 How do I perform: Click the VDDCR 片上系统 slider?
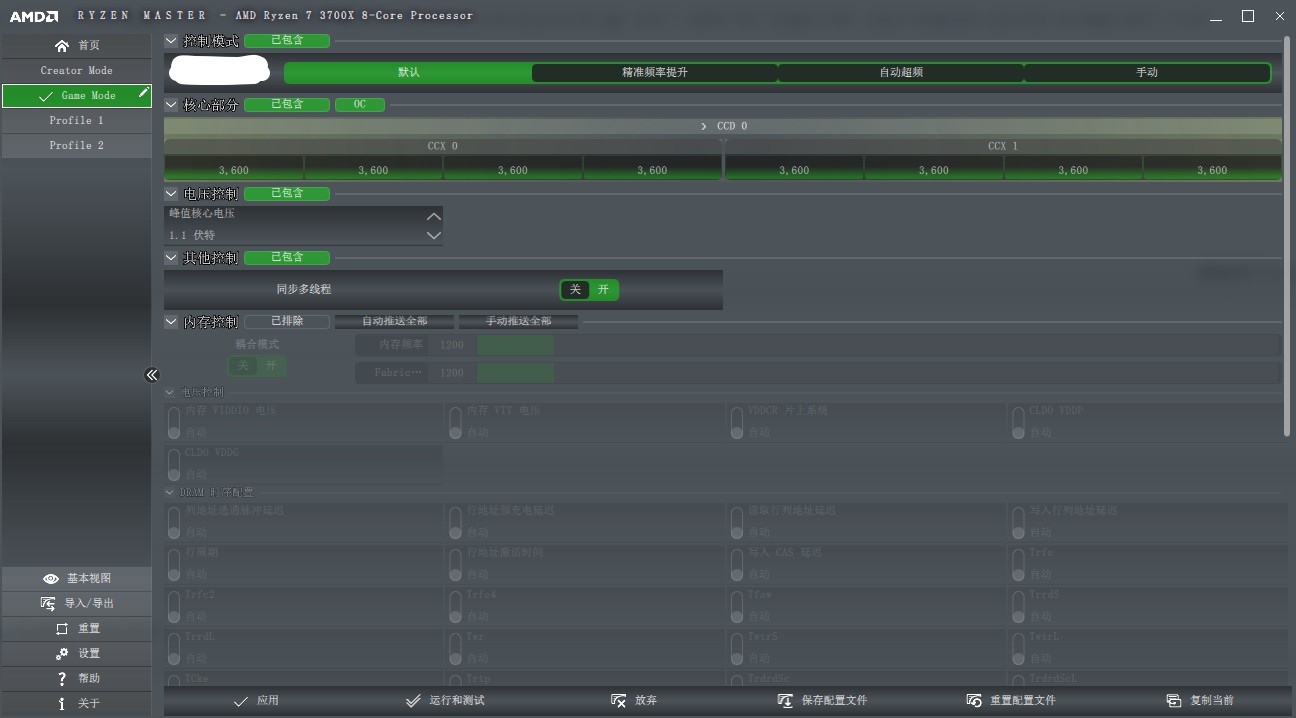pos(737,422)
